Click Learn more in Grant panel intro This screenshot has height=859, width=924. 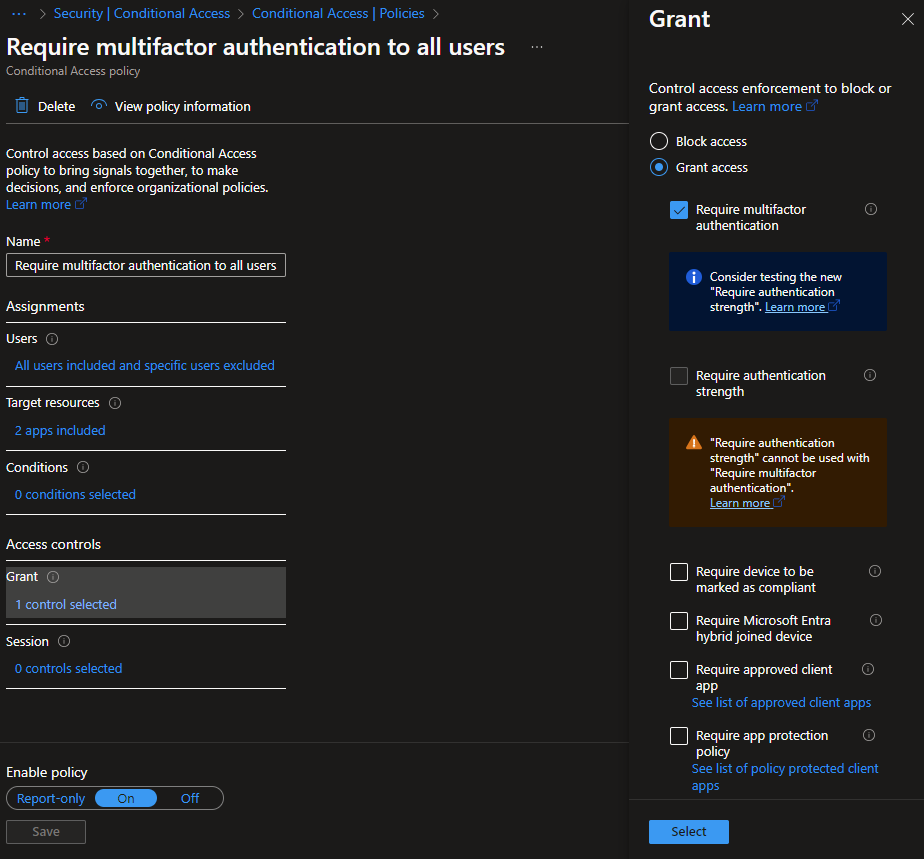point(774,107)
